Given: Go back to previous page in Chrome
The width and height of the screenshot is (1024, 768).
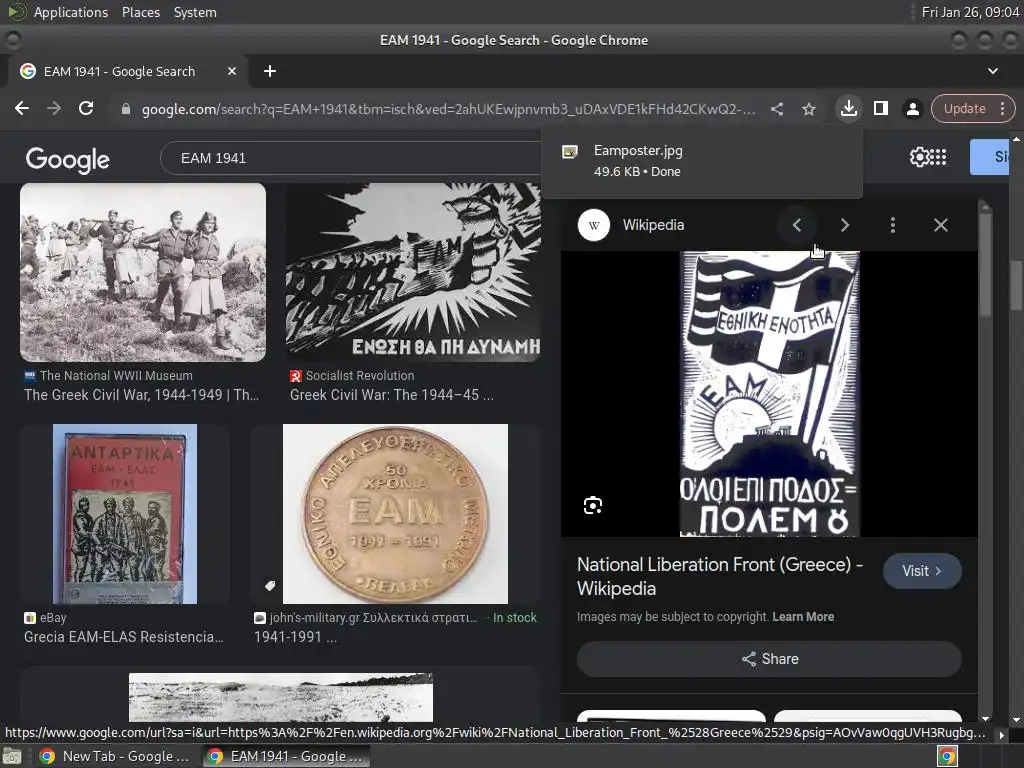Looking at the screenshot, I should (22, 108).
